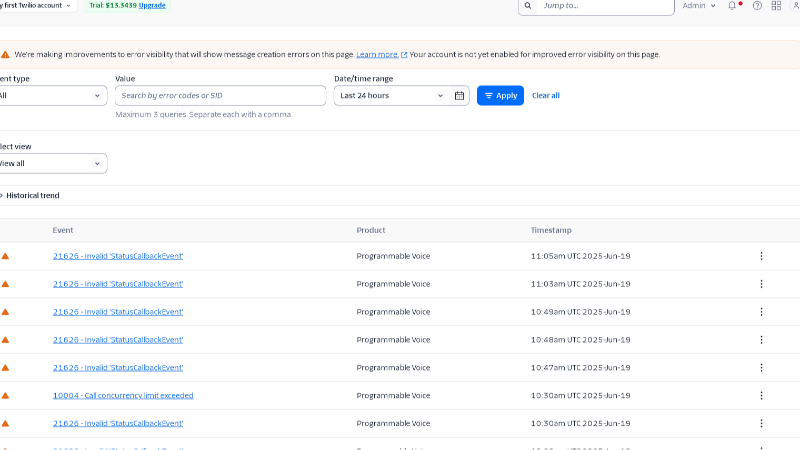800x450 pixels.
Task: Click the Apply filter button
Action: (x=500, y=96)
